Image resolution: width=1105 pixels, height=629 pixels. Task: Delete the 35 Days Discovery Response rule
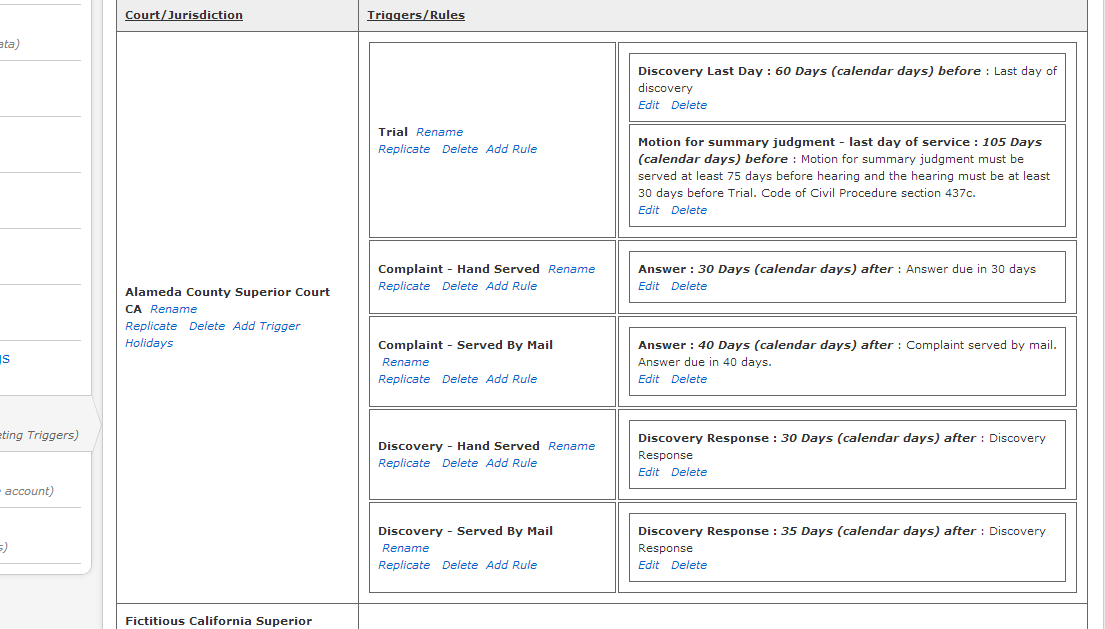[x=689, y=565]
